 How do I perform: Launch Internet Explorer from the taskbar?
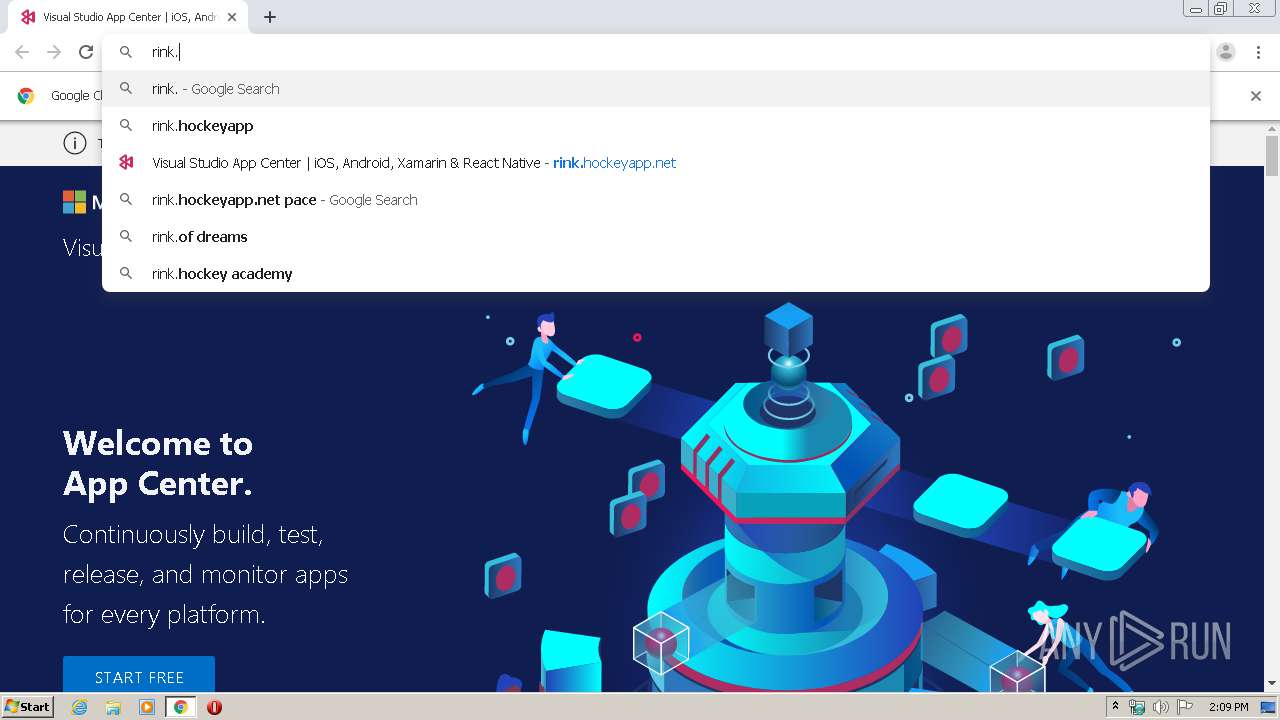80,707
